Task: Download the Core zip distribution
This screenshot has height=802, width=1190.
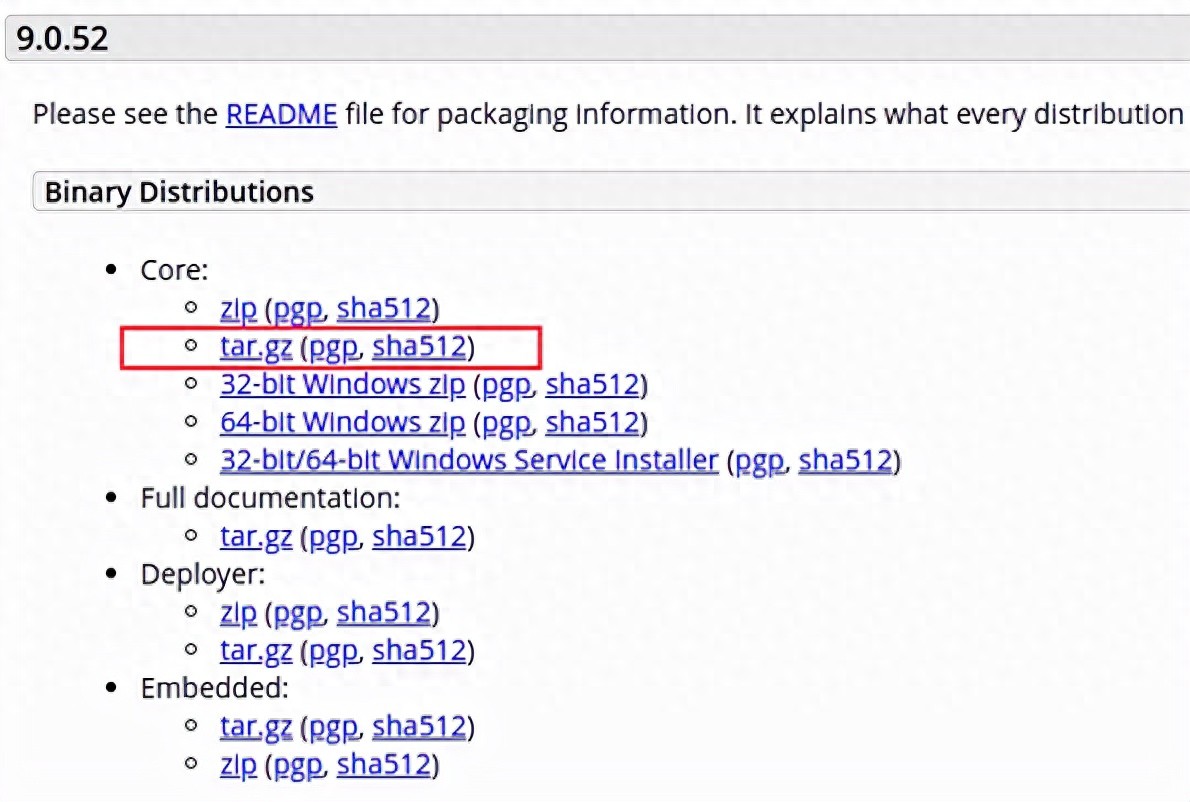Action: click(238, 309)
